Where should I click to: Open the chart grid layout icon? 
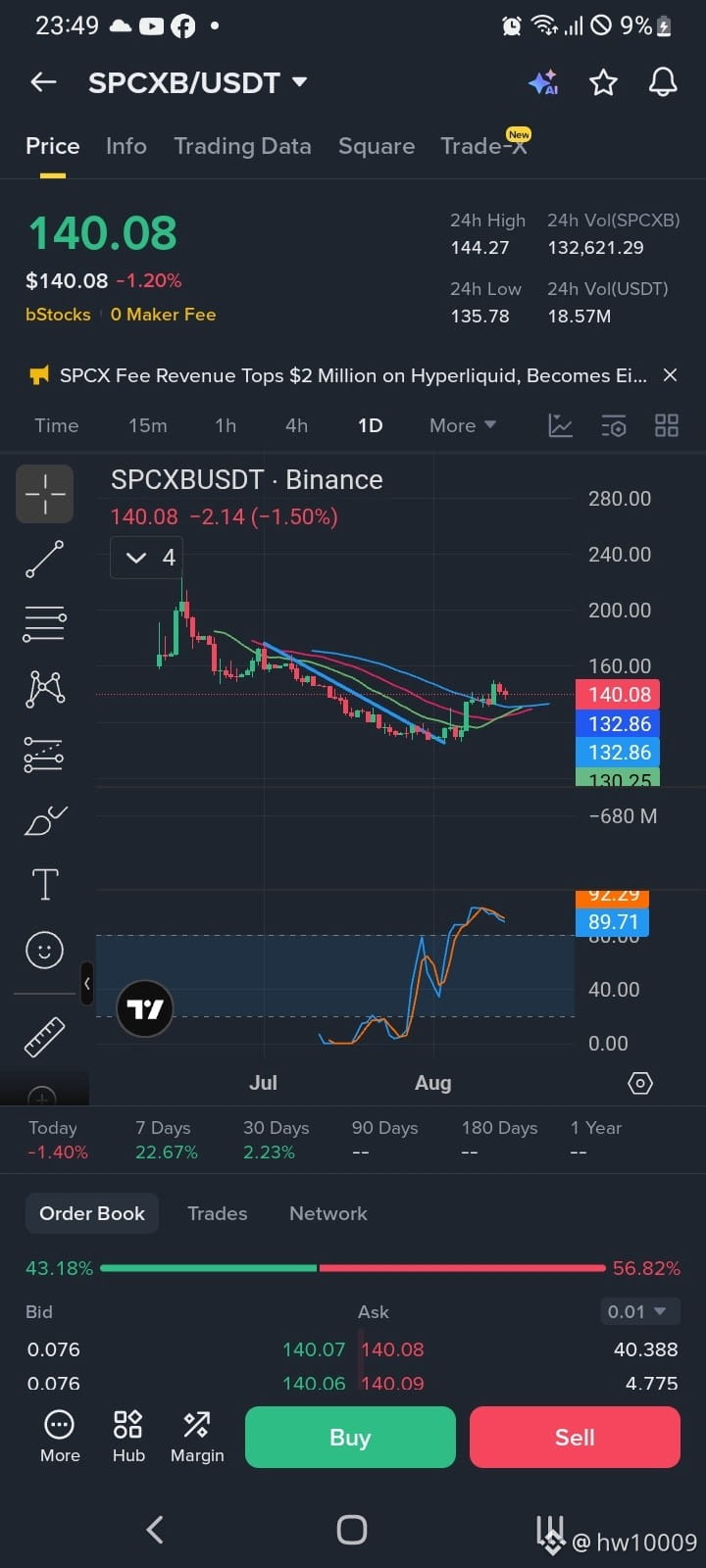point(667,425)
